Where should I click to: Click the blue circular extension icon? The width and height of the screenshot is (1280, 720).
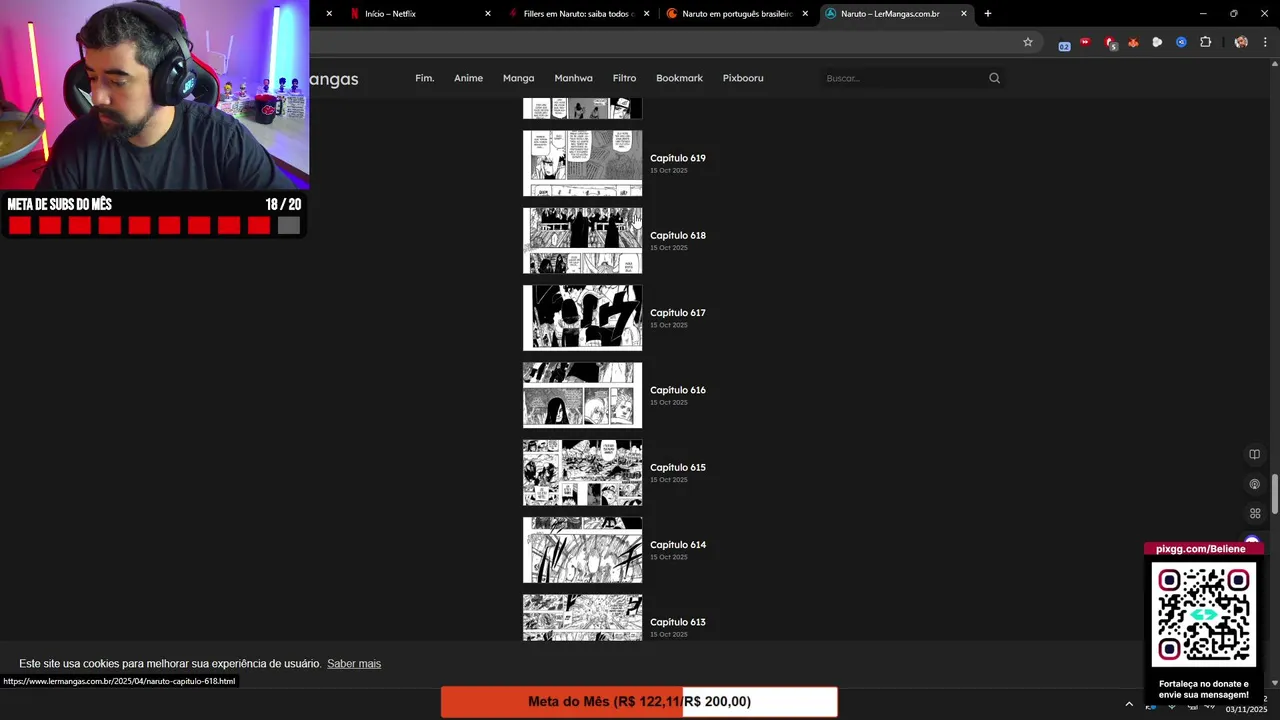pyautogui.click(x=1181, y=42)
